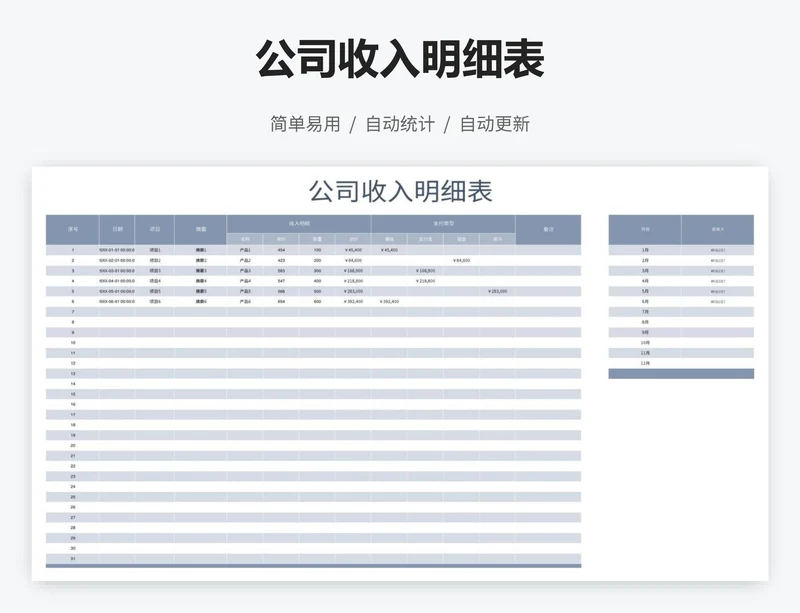Click unit price cell 454
The image size is (800, 613).
281,250
